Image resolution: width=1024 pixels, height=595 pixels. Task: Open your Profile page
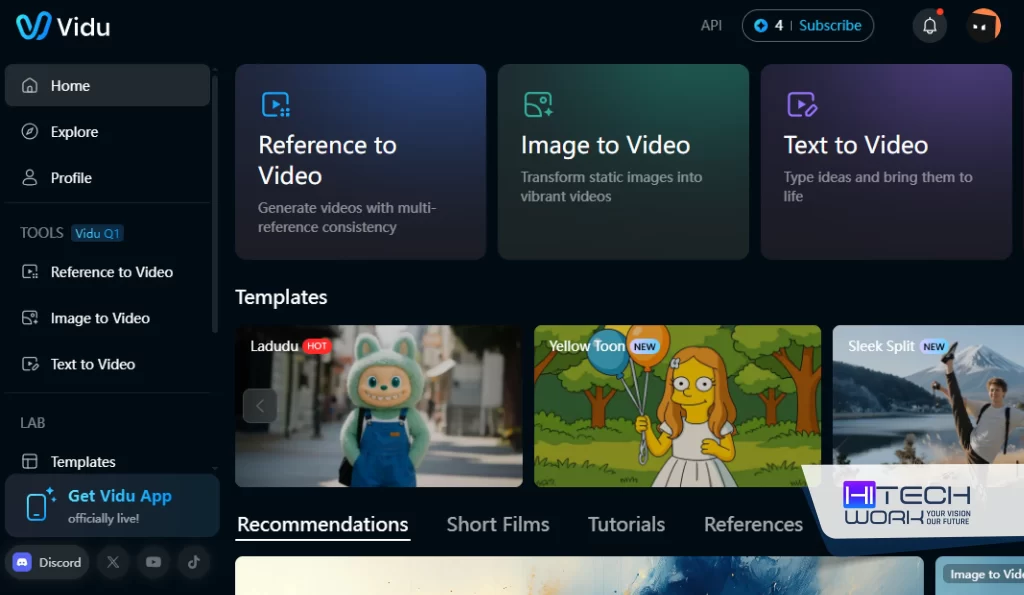tap(72, 177)
